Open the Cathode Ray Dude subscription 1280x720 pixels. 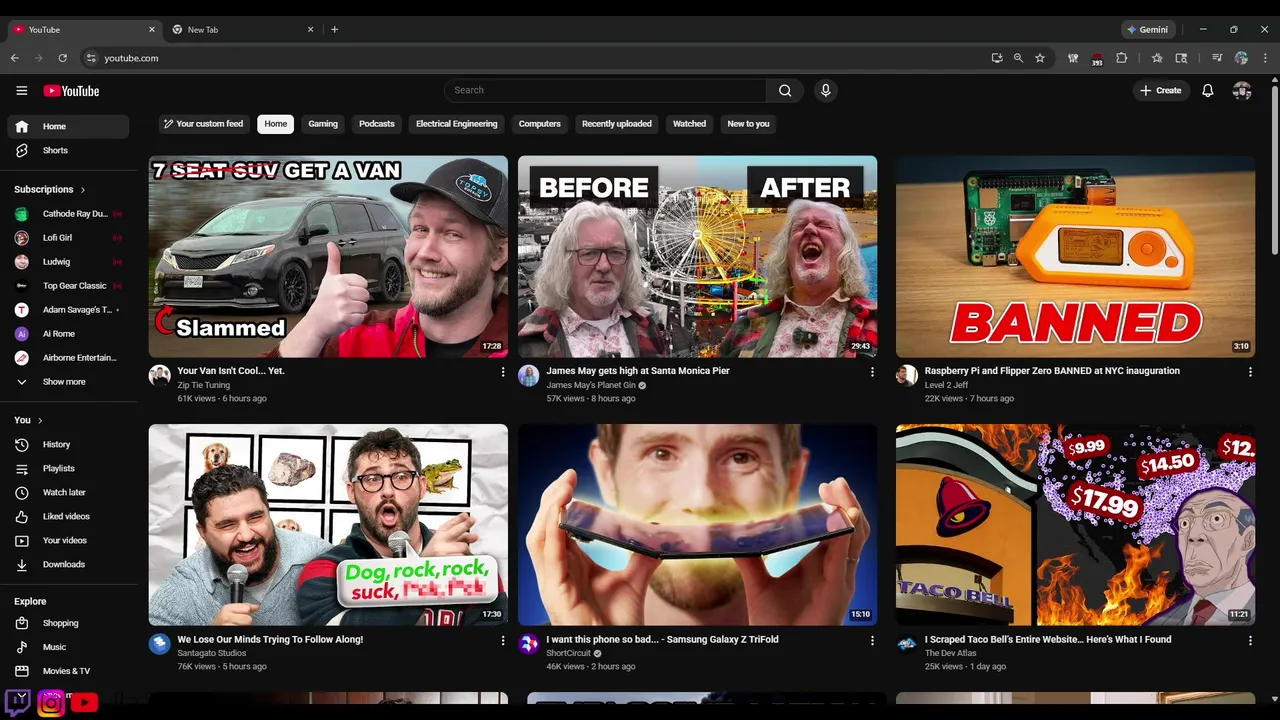click(68, 214)
